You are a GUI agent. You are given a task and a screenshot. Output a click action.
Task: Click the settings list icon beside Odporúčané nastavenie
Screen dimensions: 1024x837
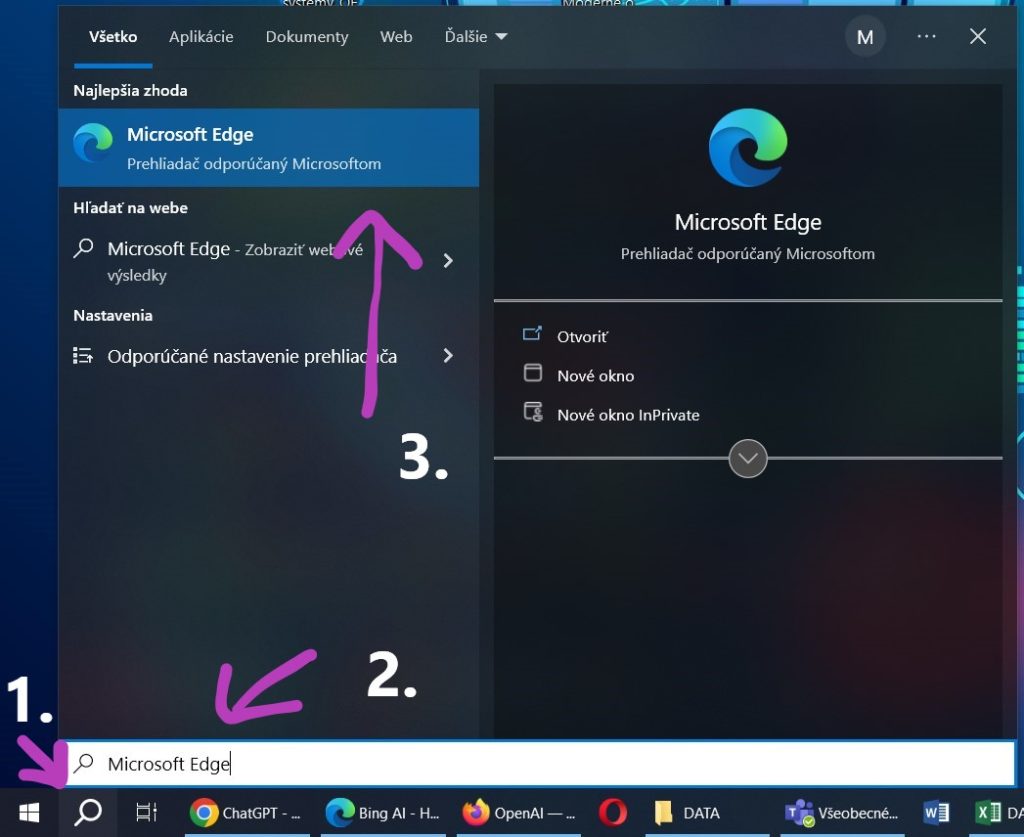pos(82,356)
